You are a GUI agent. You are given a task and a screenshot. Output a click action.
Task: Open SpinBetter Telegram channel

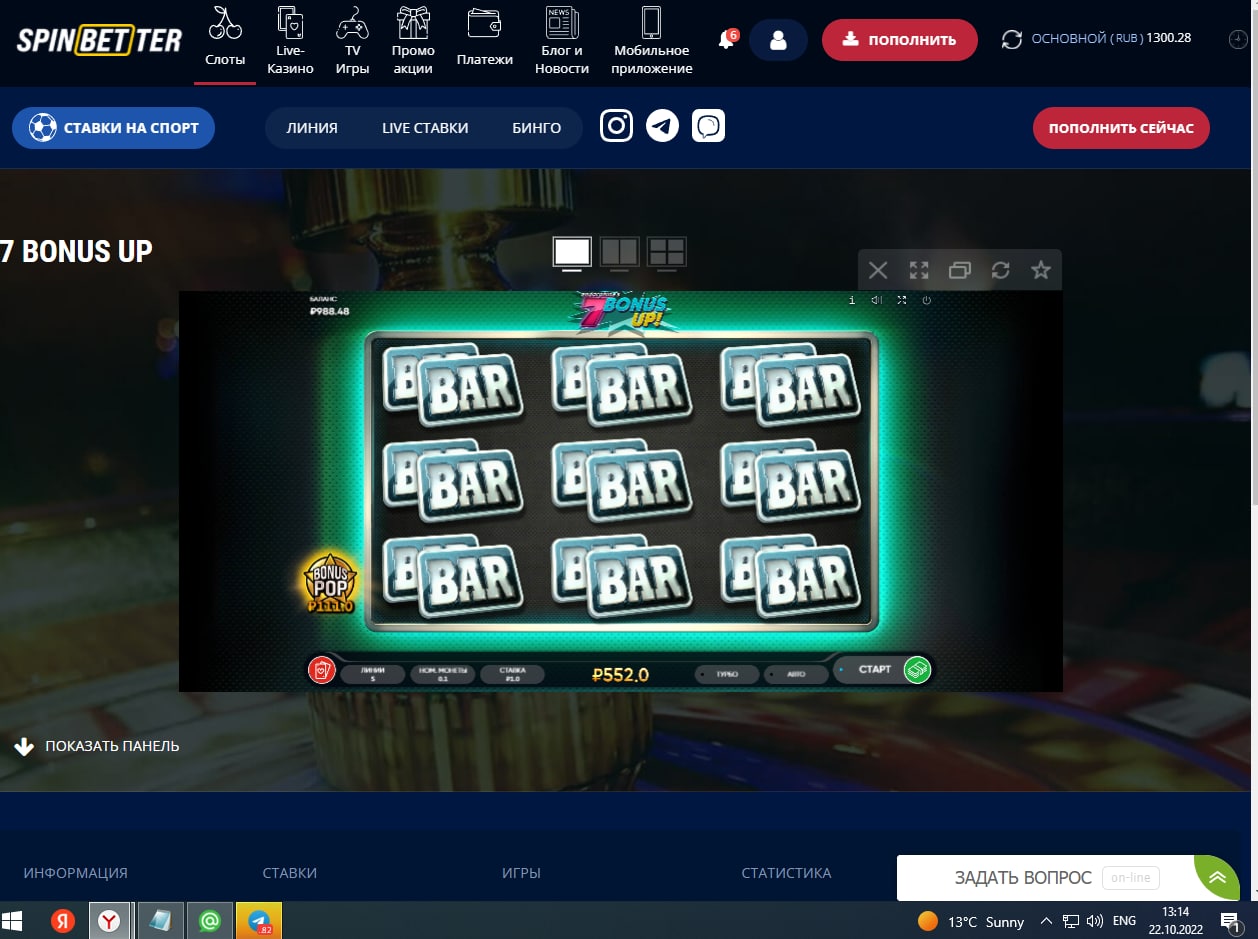(x=662, y=126)
